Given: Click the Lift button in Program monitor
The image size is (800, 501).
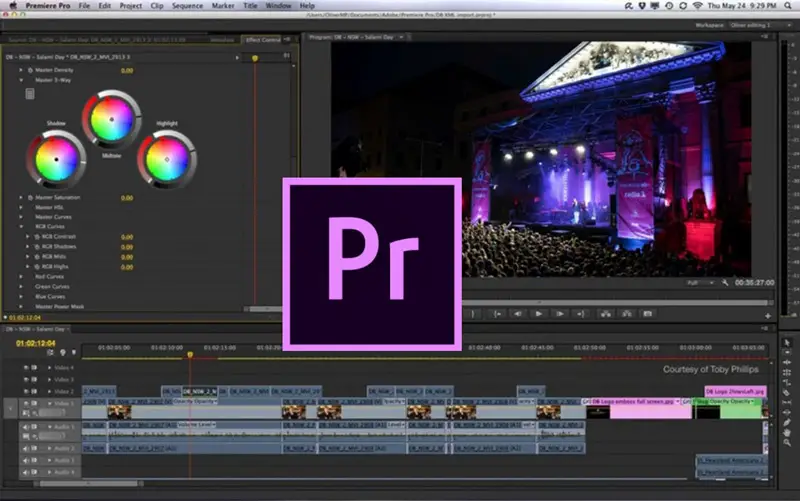Looking at the screenshot, I should (x=604, y=313).
